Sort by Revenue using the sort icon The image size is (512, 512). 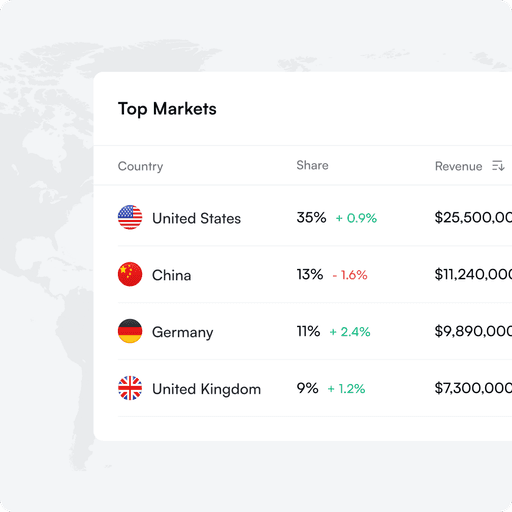(498, 166)
